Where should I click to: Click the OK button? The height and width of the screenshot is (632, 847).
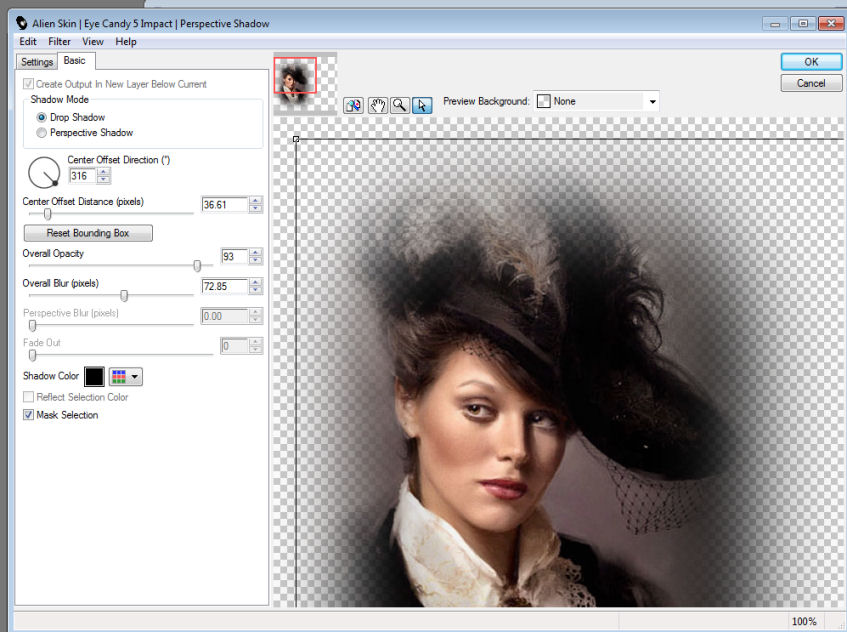[811, 62]
